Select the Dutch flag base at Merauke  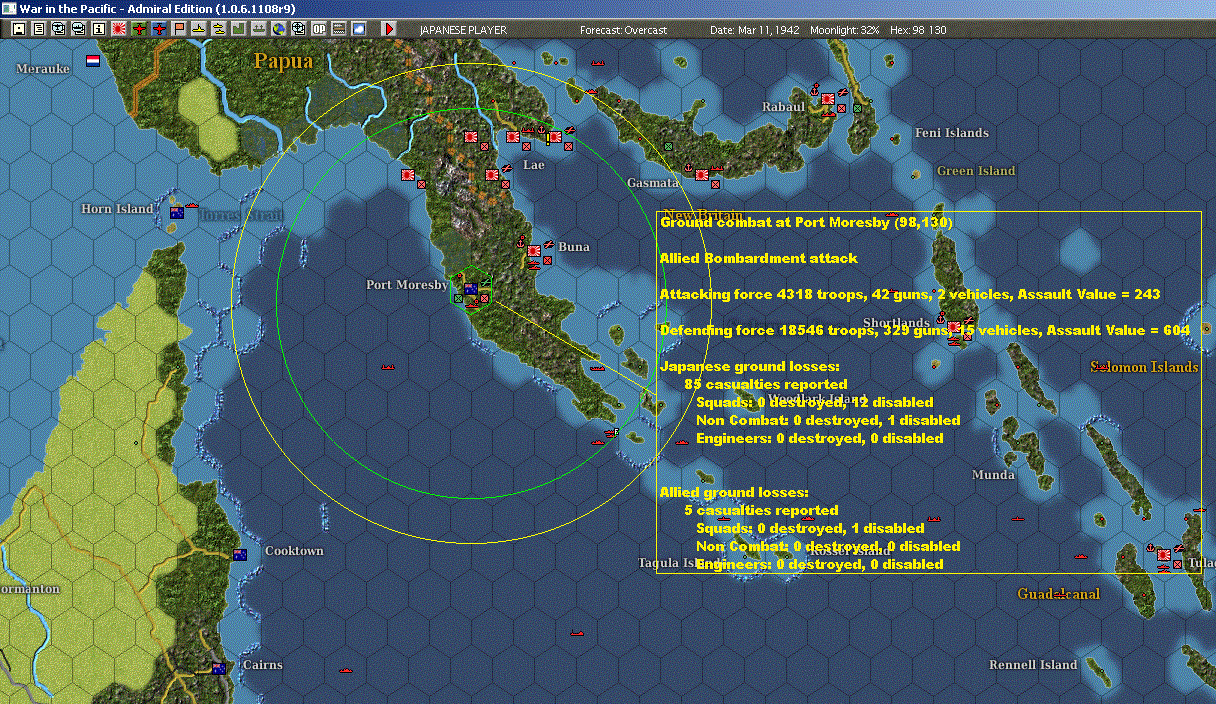tap(93, 60)
